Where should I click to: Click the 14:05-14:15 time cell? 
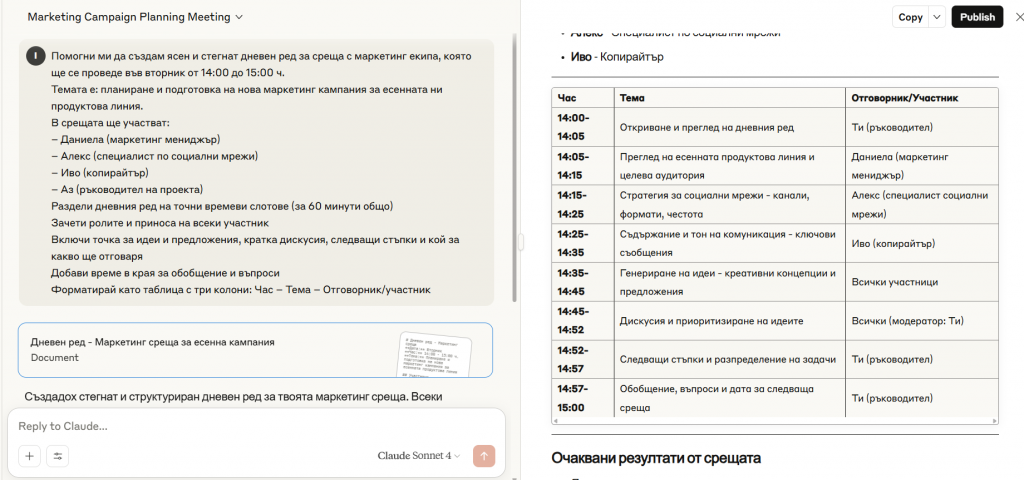pyautogui.click(x=583, y=166)
